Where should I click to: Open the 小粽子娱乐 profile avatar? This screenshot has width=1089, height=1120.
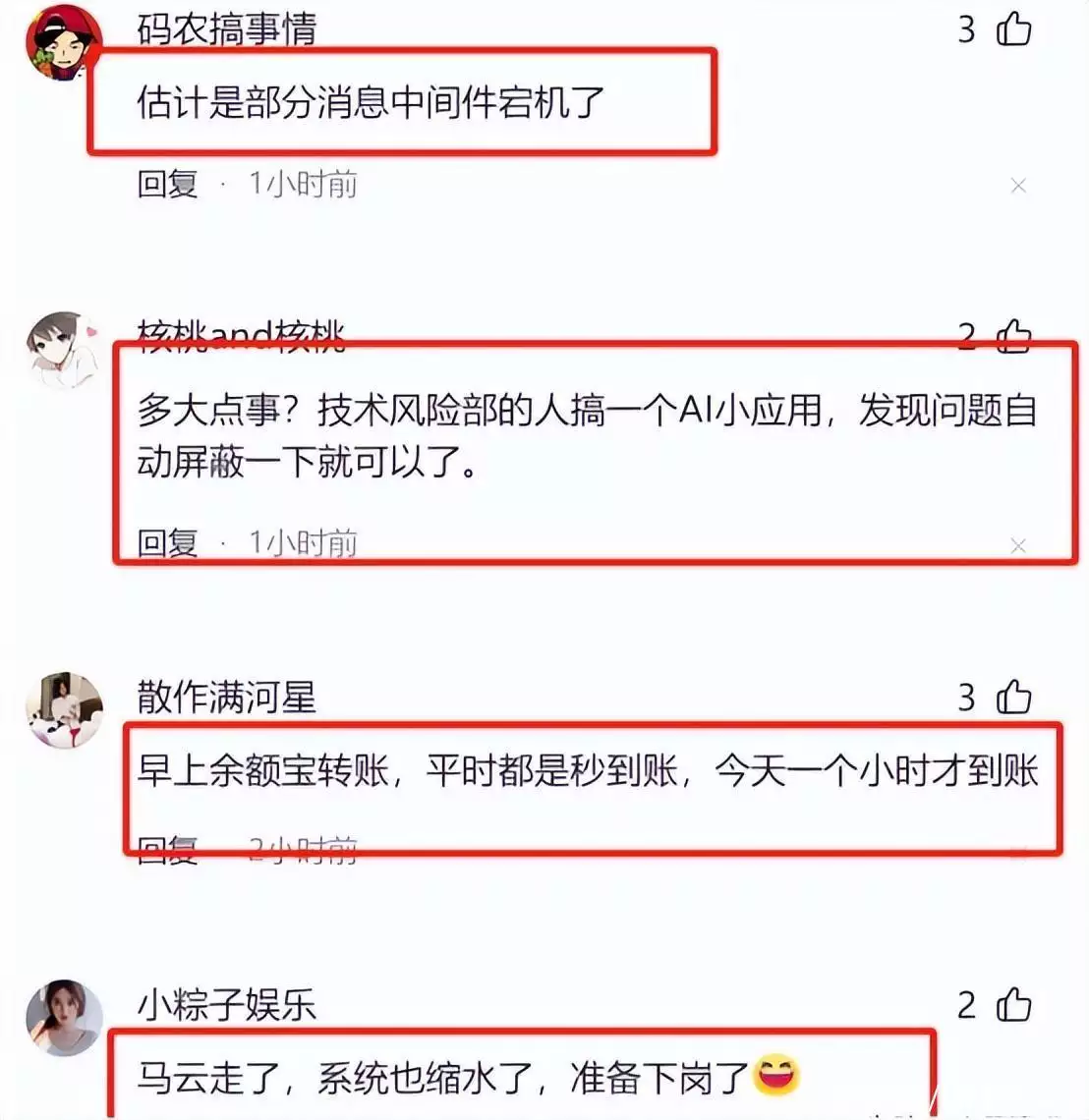point(64,1018)
